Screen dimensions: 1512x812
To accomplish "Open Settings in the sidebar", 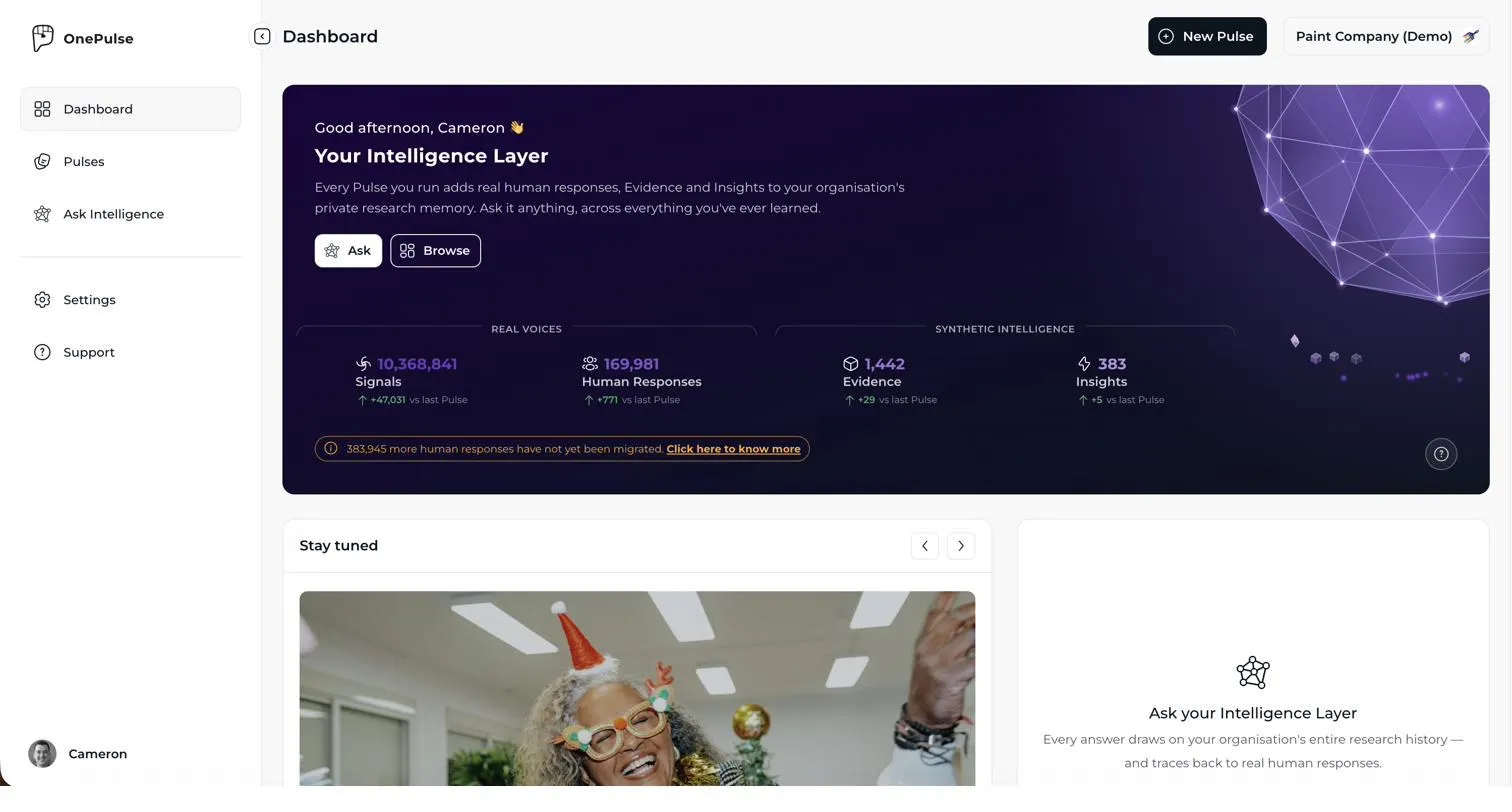I will 130,300.
